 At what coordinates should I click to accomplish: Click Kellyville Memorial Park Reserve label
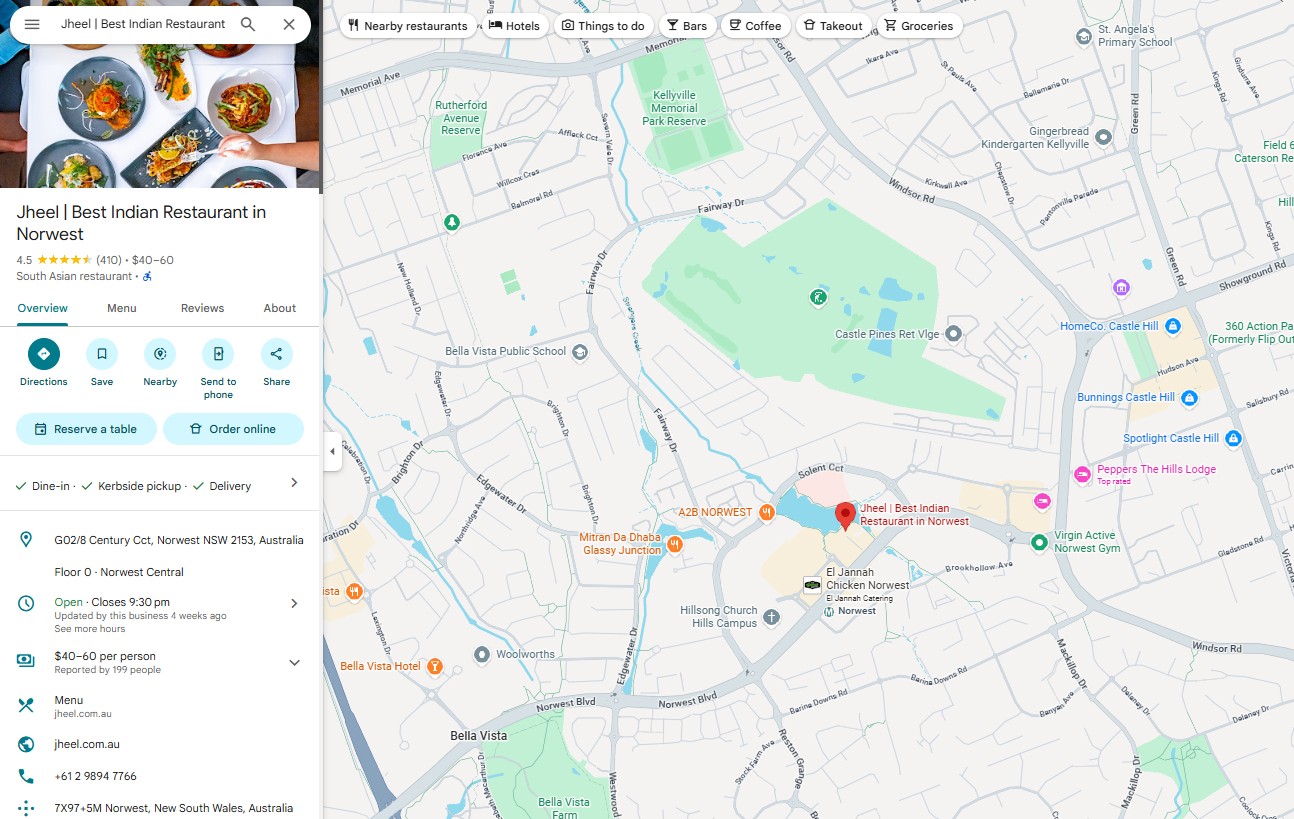pos(674,108)
